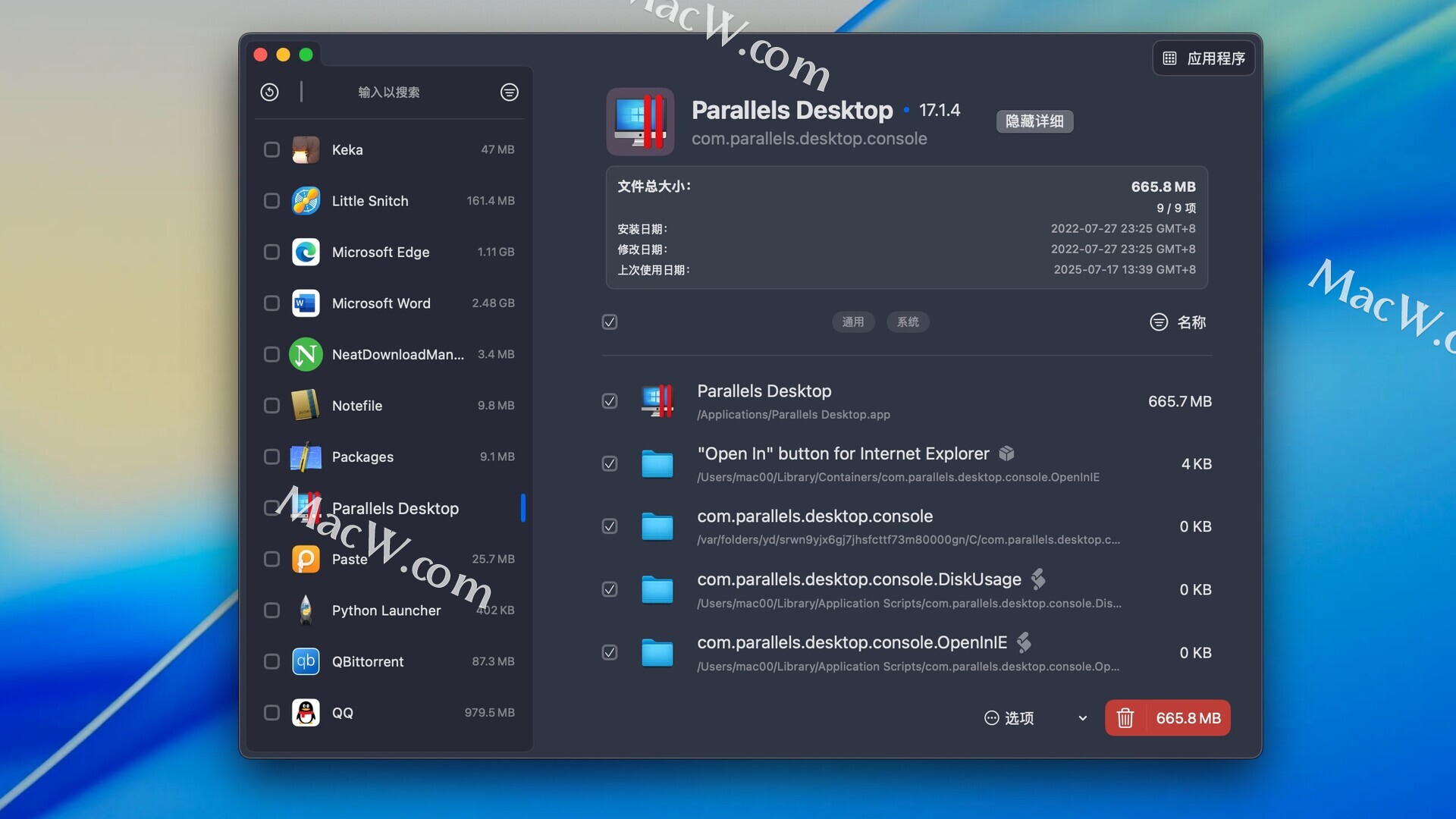Image resolution: width=1456 pixels, height=819 pixels.
Task: Check the Python Launcher checkbox
Action: tap(271, 610)
